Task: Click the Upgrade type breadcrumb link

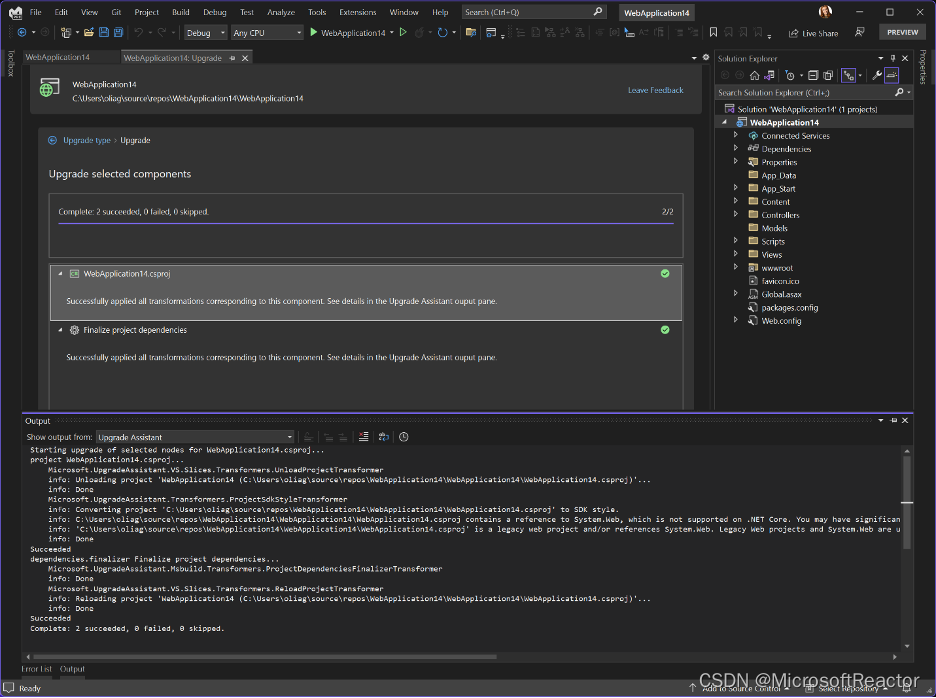Action: (87, 140)
